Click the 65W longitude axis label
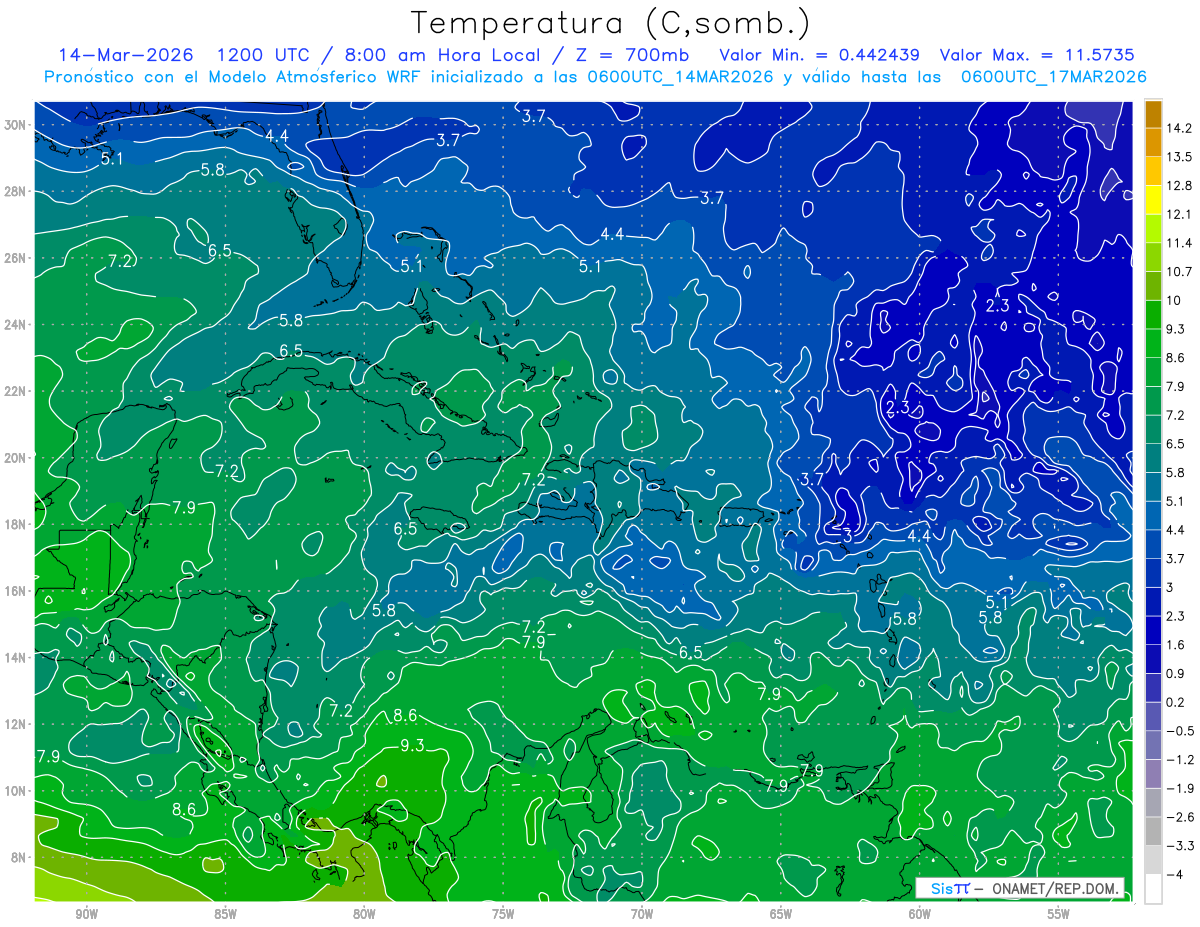This screenshot has height=927, width=1200. [x=781, y=914]
